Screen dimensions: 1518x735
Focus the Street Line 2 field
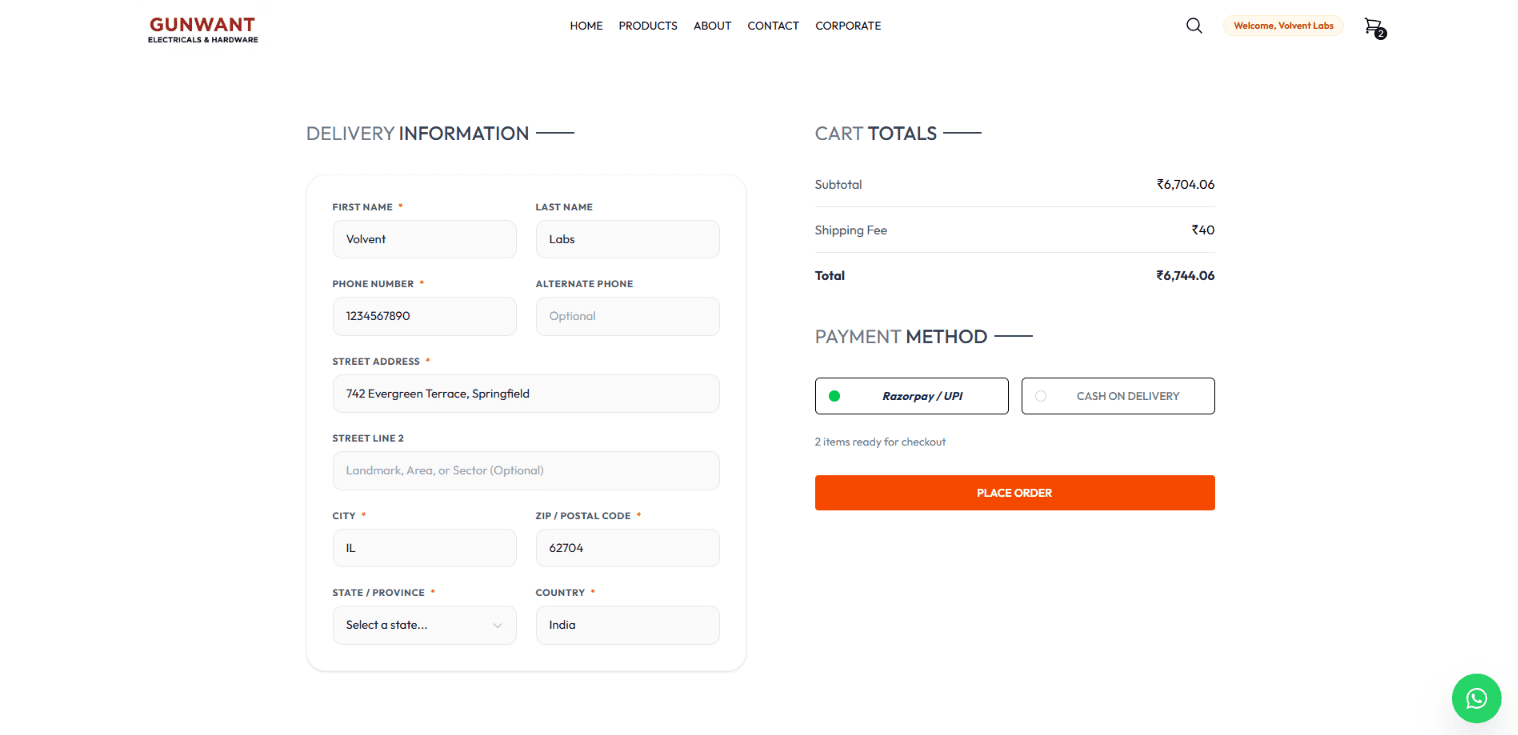(x=526, y=471)
